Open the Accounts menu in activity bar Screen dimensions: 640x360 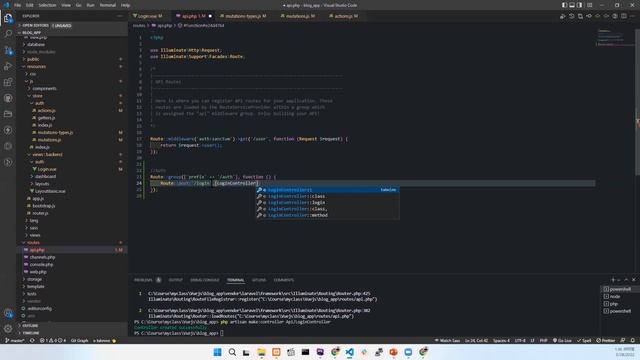pos(8,313)
